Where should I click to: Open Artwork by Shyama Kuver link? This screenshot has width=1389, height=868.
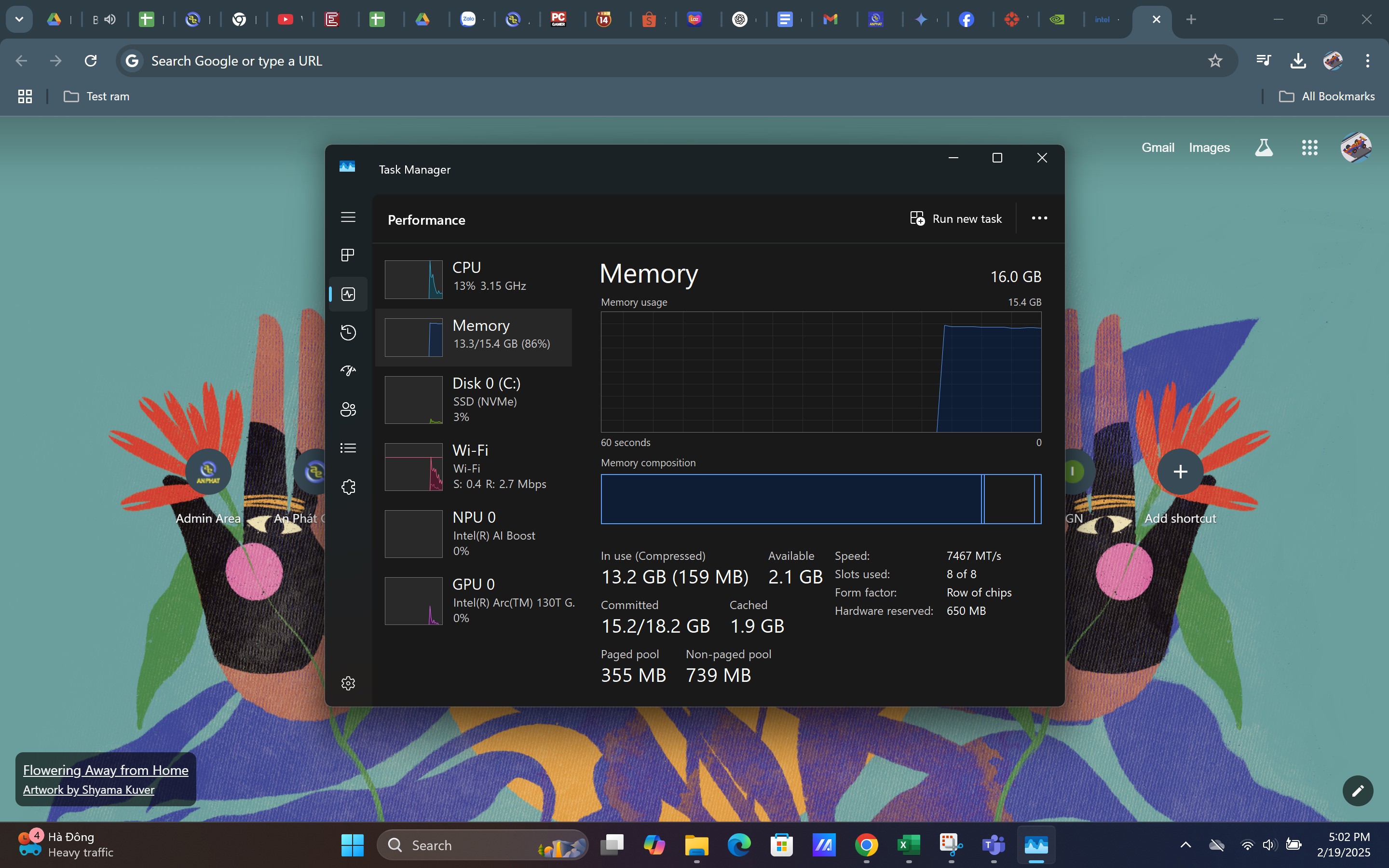click(x=88, y=790)
